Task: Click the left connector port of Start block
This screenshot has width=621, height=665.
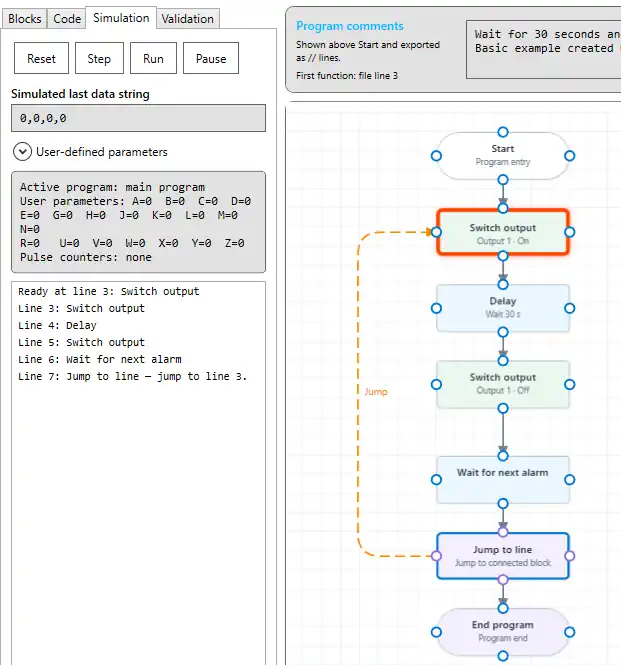Action: [436, 156]
